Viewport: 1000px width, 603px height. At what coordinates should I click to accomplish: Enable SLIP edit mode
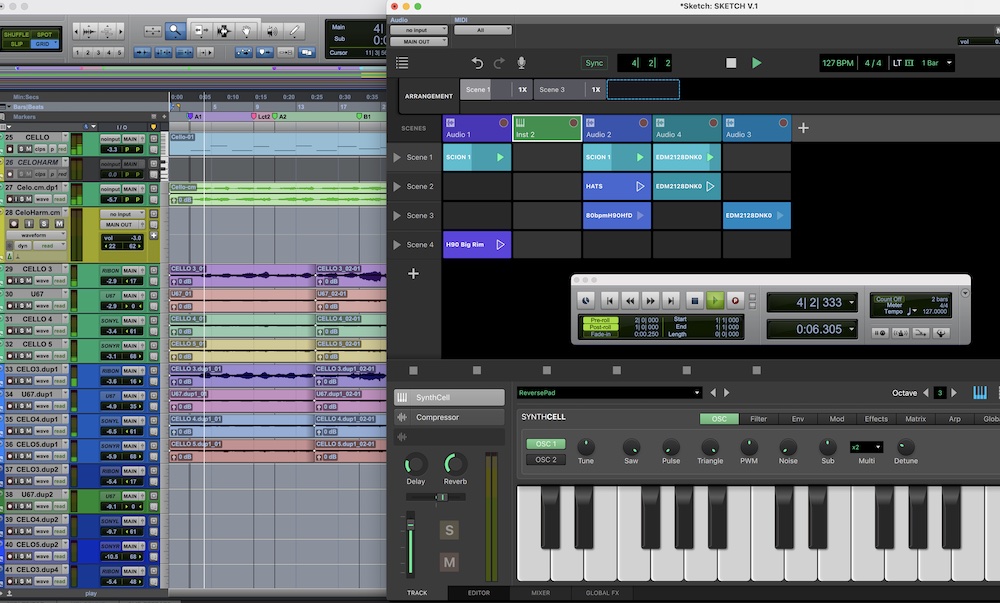click(x=17, y=44)
